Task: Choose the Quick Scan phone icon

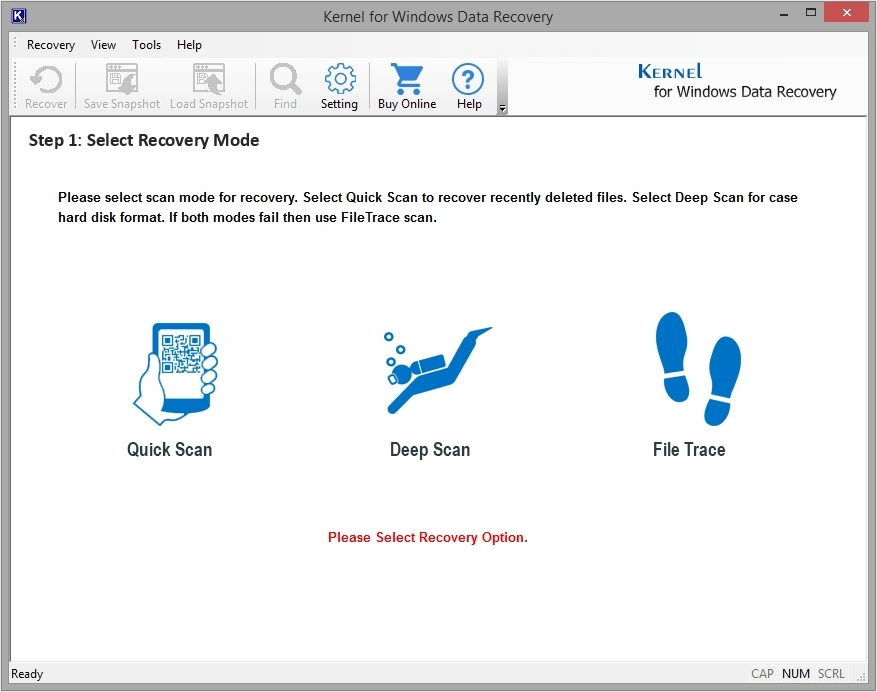Action: [176, 374]
